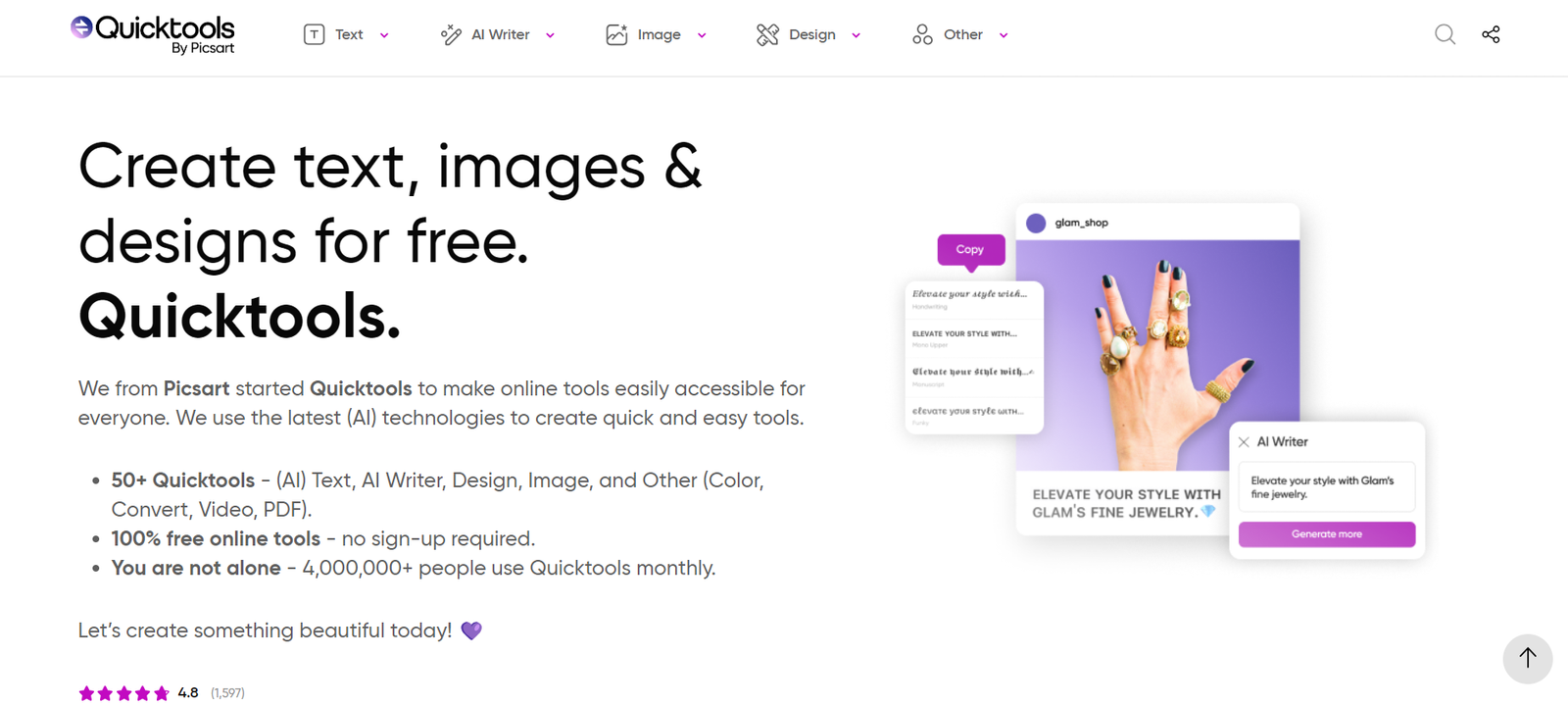The width and height of the screenshot is (1568, 706).
Task: Click the AI Writer pen icon
Action: tap(451, 35)
